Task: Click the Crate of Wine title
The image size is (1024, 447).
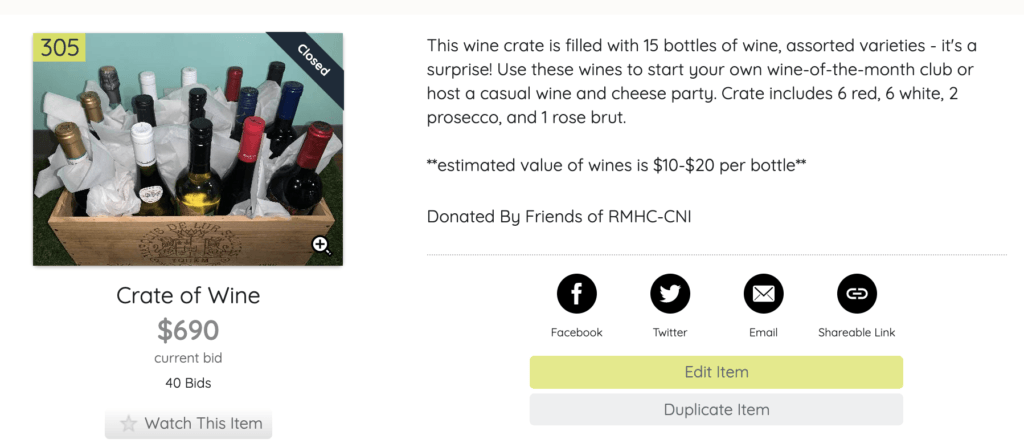Action: coord(188,295)
